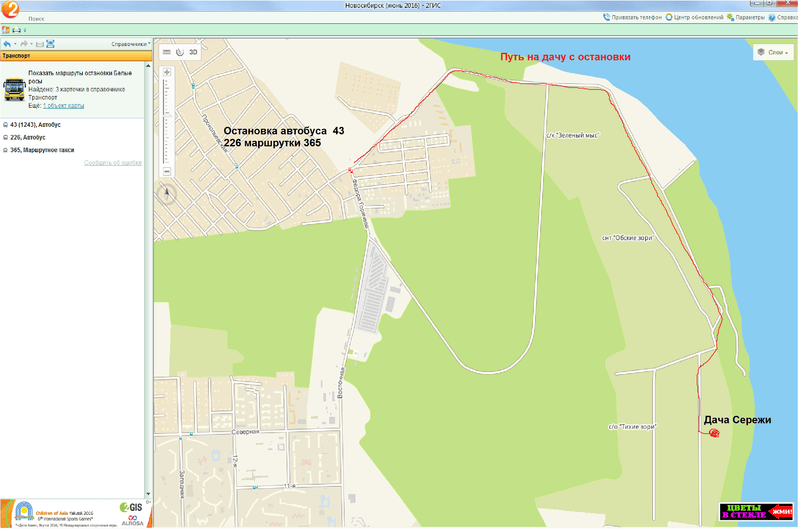Screen dimensions: 800x529
Task: Click the Северная street label
Action: tap(245, 432)
